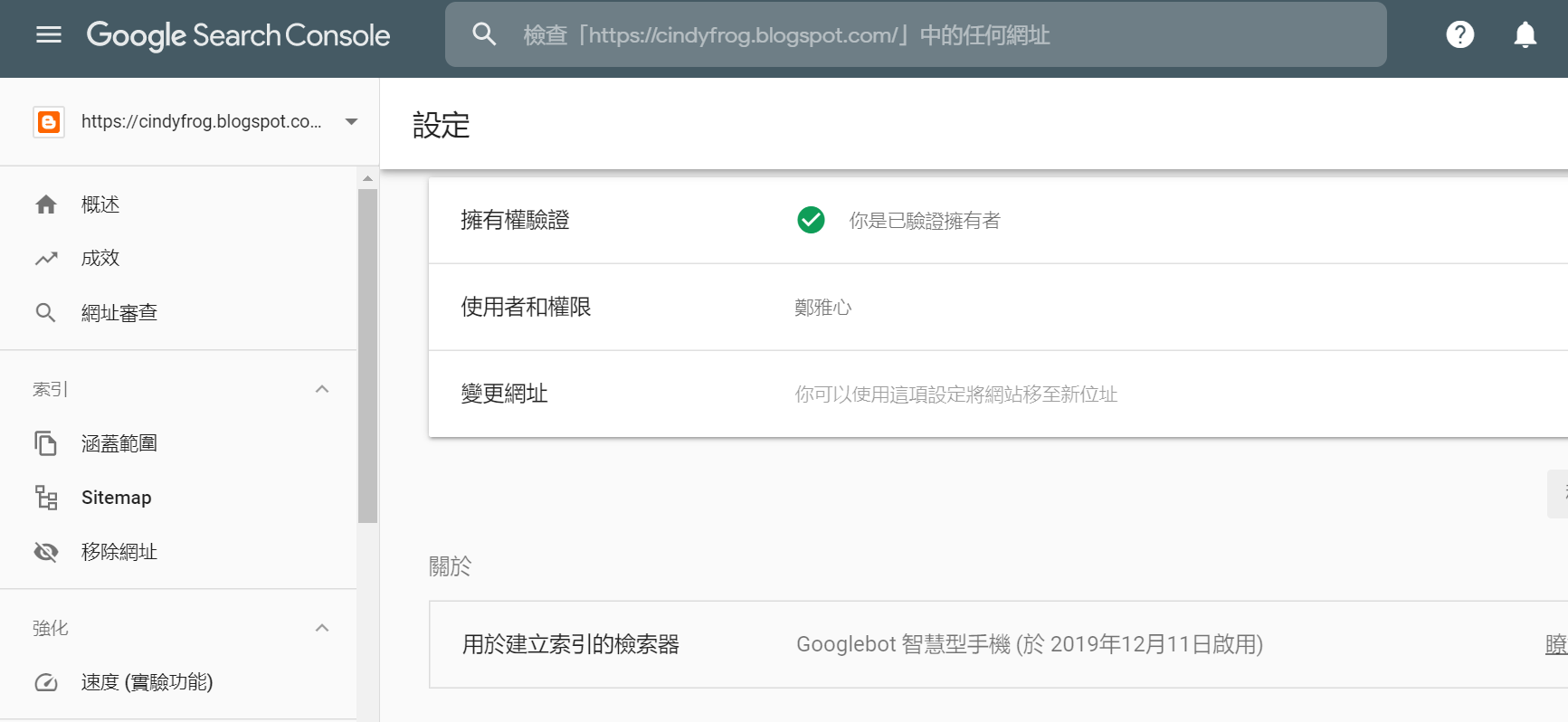Click the user name 鄭雅心
This screenshot has width=1568, height=722.
823,308
